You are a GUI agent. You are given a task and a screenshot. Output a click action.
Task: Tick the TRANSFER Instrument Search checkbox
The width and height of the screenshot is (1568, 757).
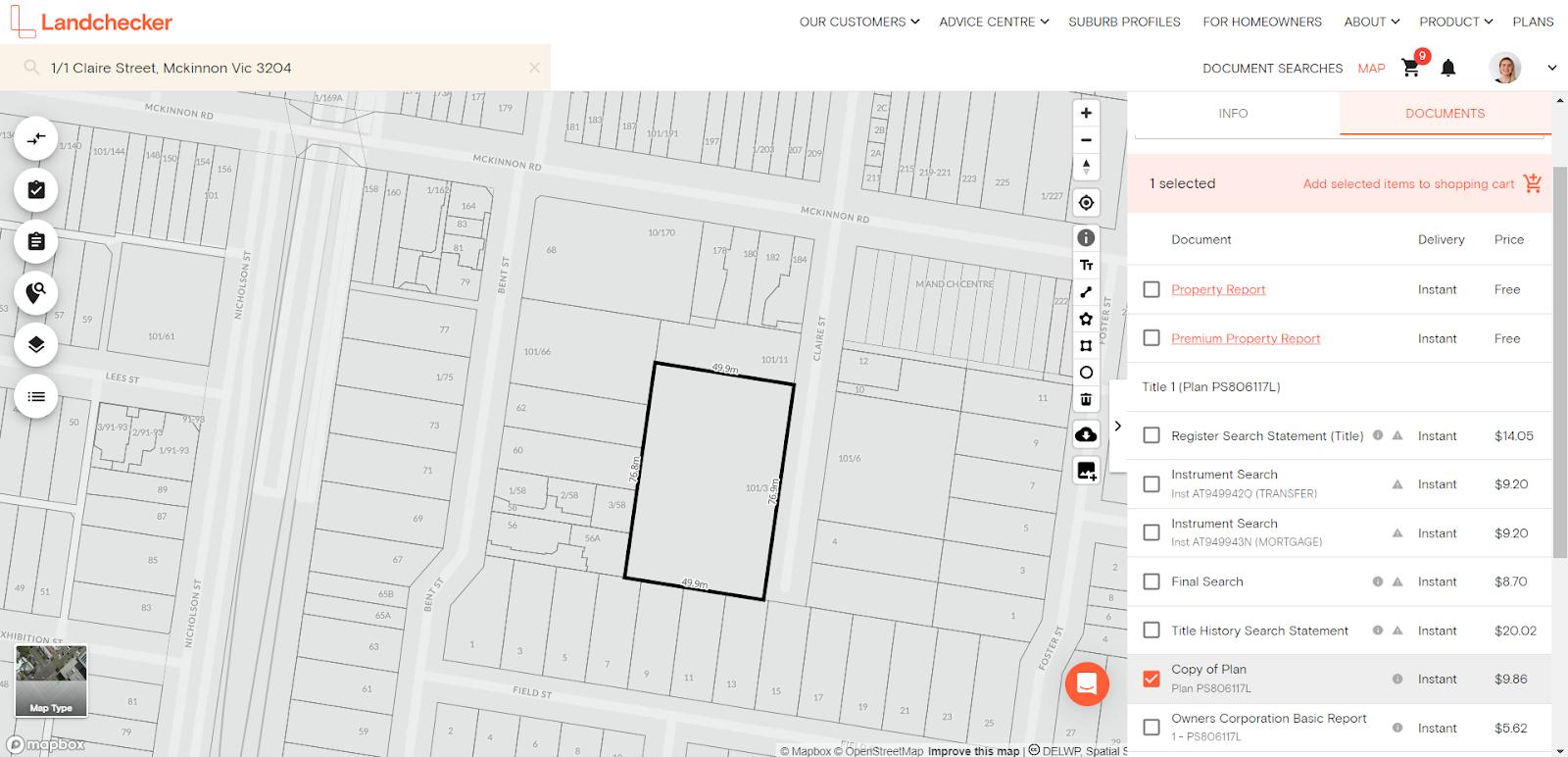click(1151, 484)
